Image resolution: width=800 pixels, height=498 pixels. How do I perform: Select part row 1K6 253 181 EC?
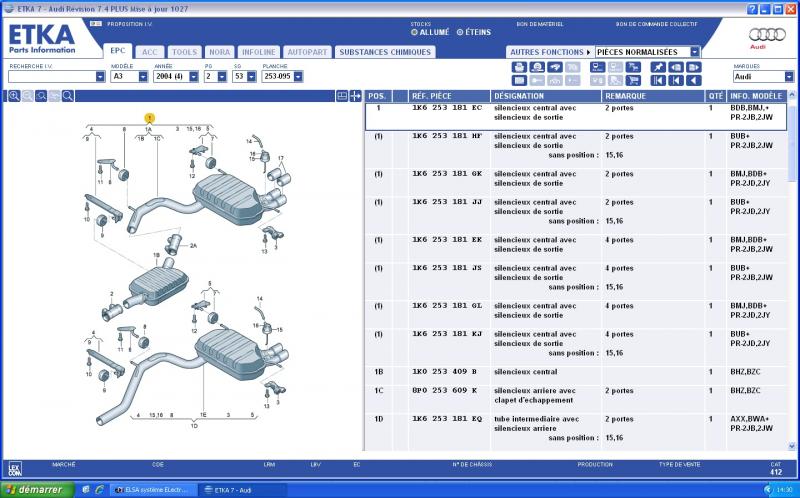pyautogui.click(x=576, y=117)
